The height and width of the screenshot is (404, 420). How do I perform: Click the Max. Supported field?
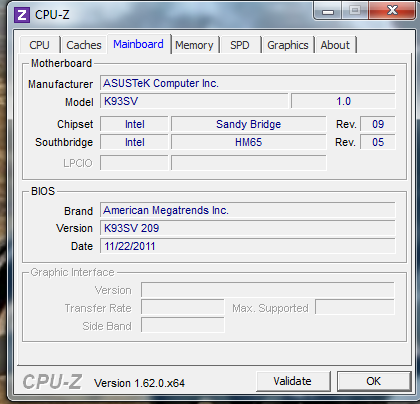(x=355, y=308)
